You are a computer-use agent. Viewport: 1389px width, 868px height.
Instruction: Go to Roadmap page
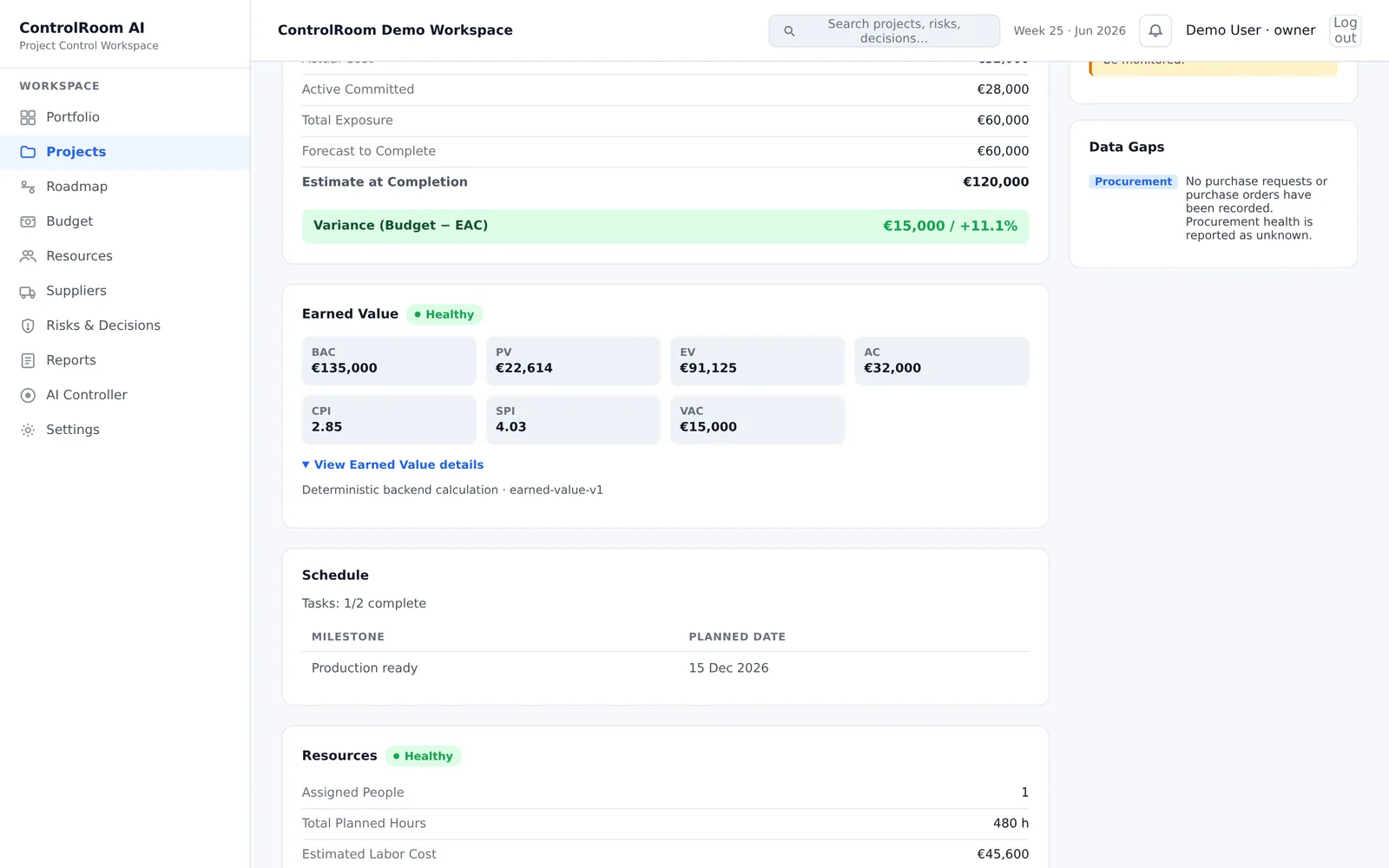[x=125, y=187]
